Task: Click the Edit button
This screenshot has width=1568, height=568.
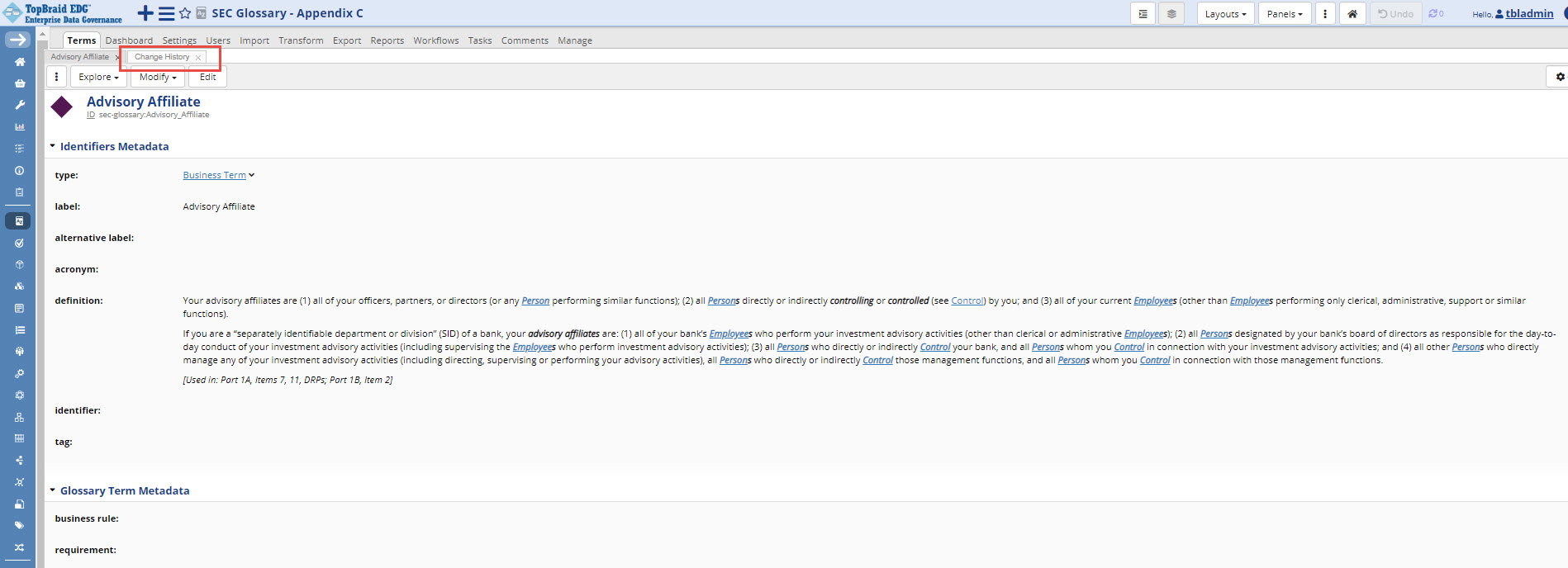Action: 207,77
